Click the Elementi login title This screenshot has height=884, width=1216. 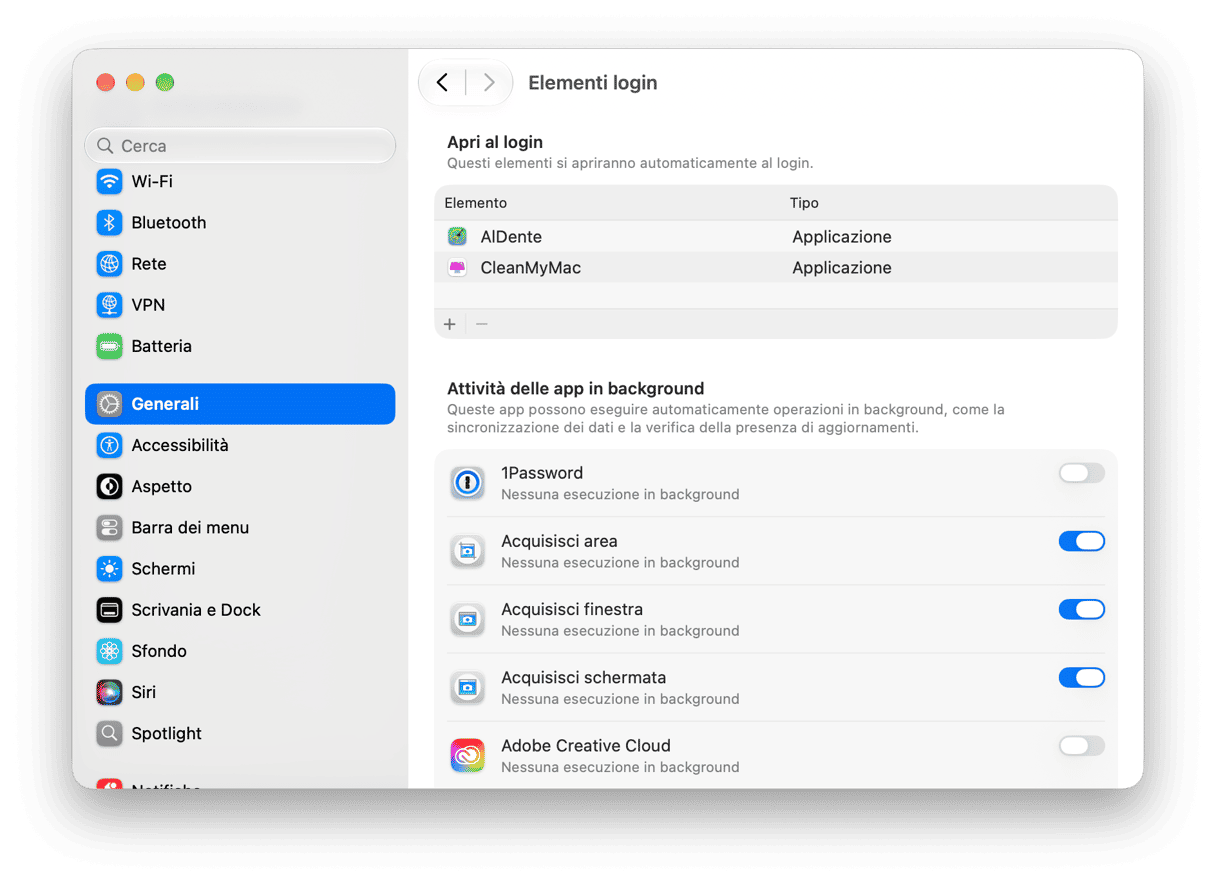(x=593, y=83)
